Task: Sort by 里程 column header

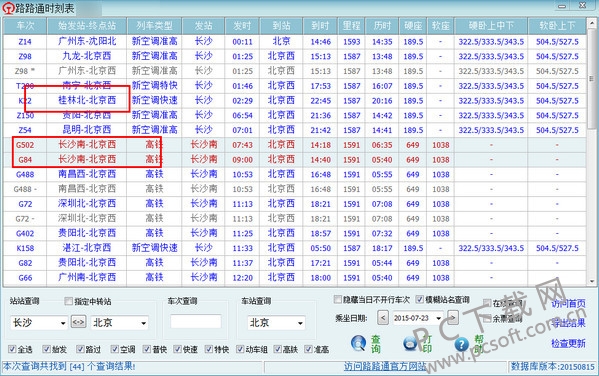Action: click(351, 26)
